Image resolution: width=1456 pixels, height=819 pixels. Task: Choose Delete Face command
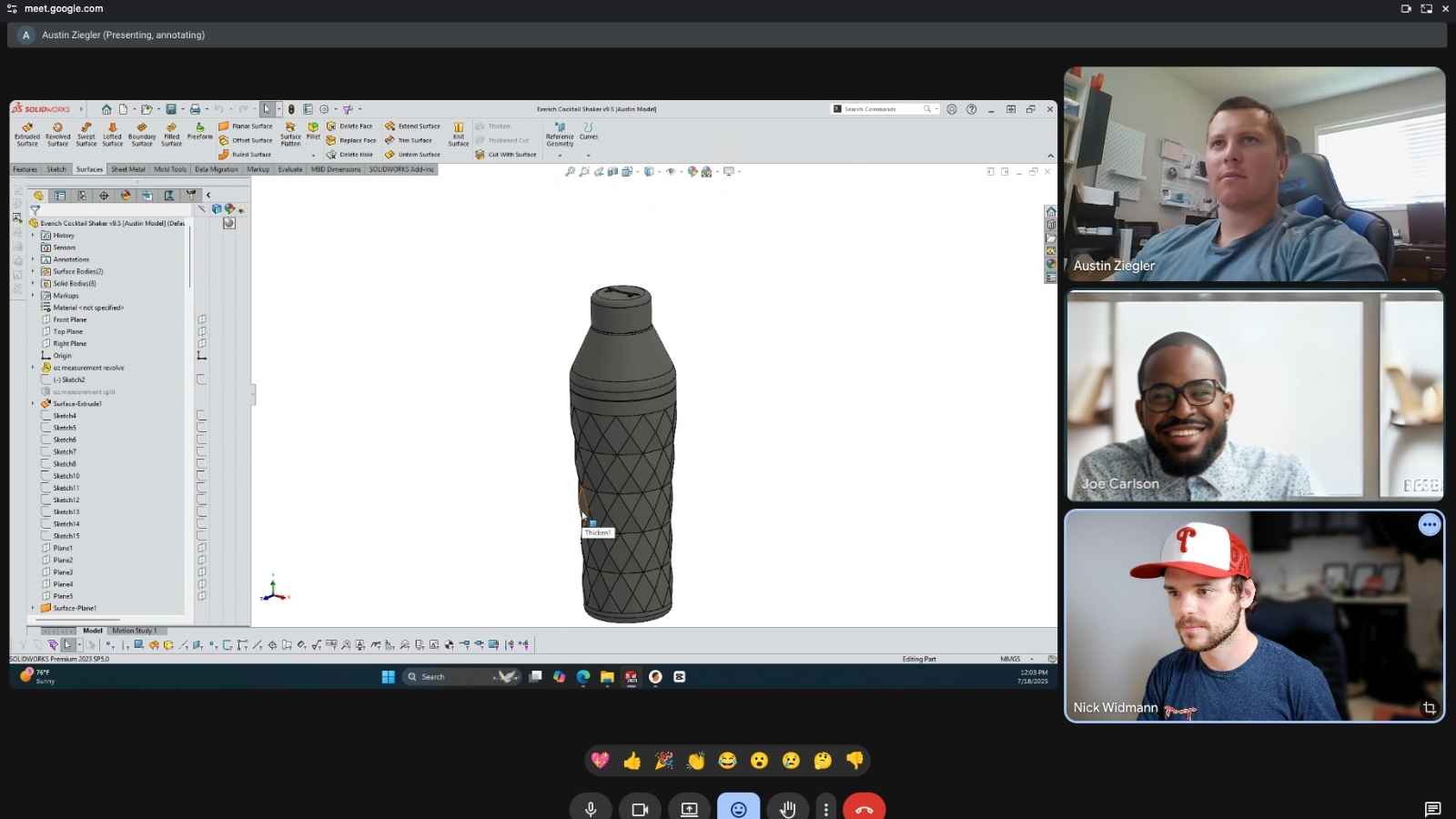coord(349,126)
